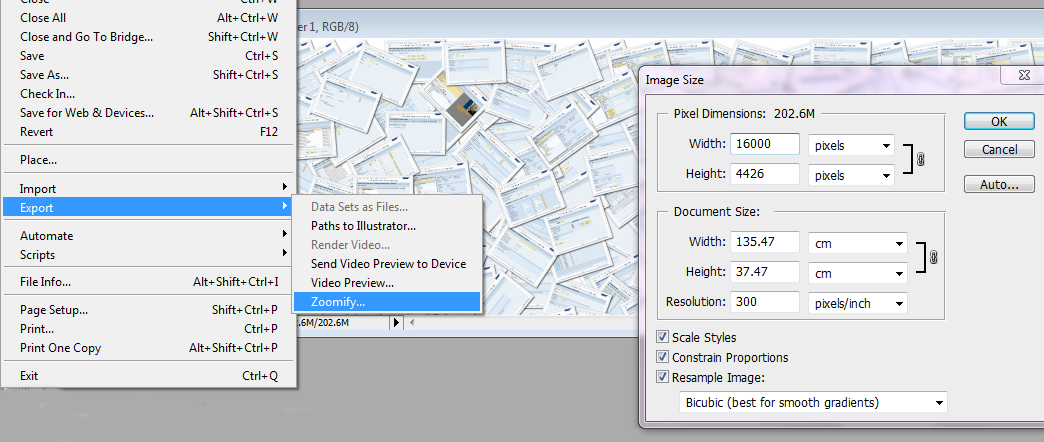Click the status bar arrow next to document size
This screenshot has height=442, width=1044.
pyautogui.click(x=397, y=323)
